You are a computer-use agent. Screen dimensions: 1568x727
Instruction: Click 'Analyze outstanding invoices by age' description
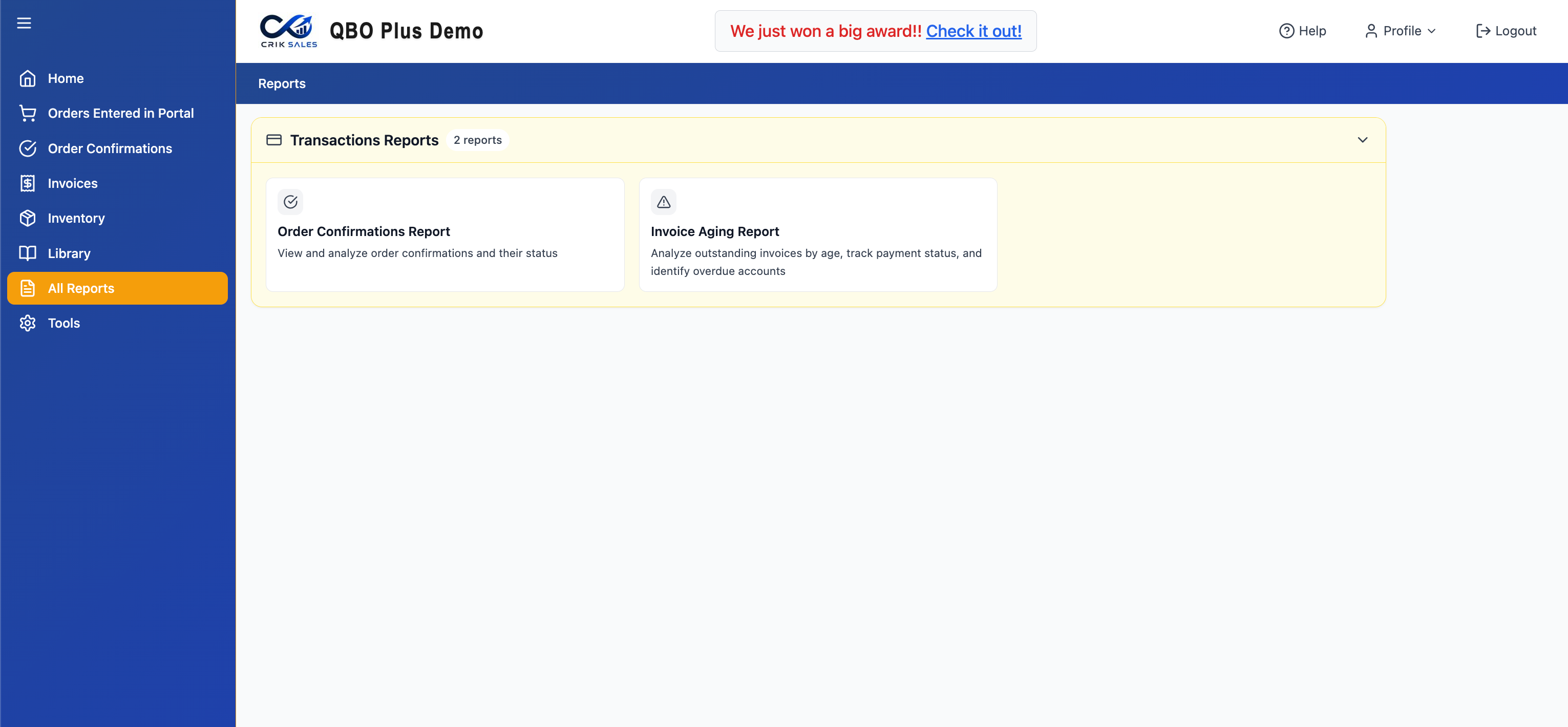click(816, 262)
